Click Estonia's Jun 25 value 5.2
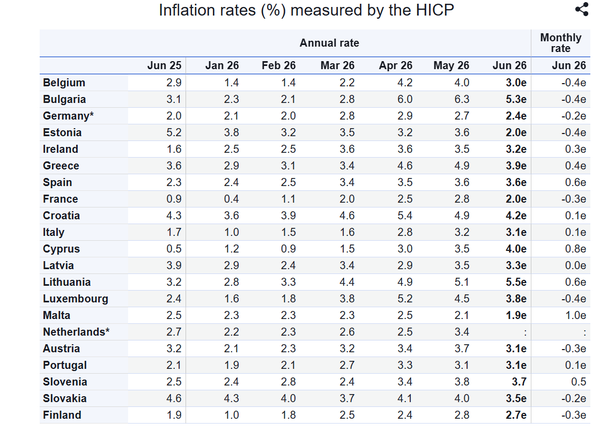The height and width of the screenshot is (430, 600). click(x=174, y=133)
